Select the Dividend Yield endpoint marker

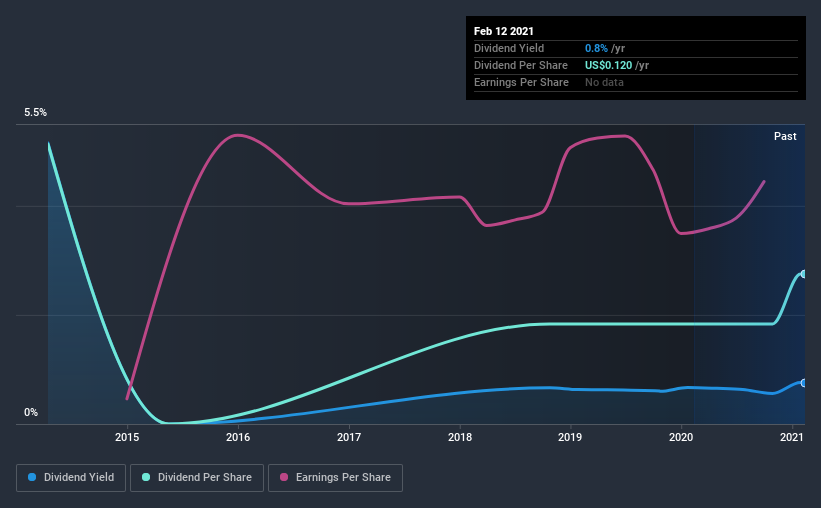(803, 383)
